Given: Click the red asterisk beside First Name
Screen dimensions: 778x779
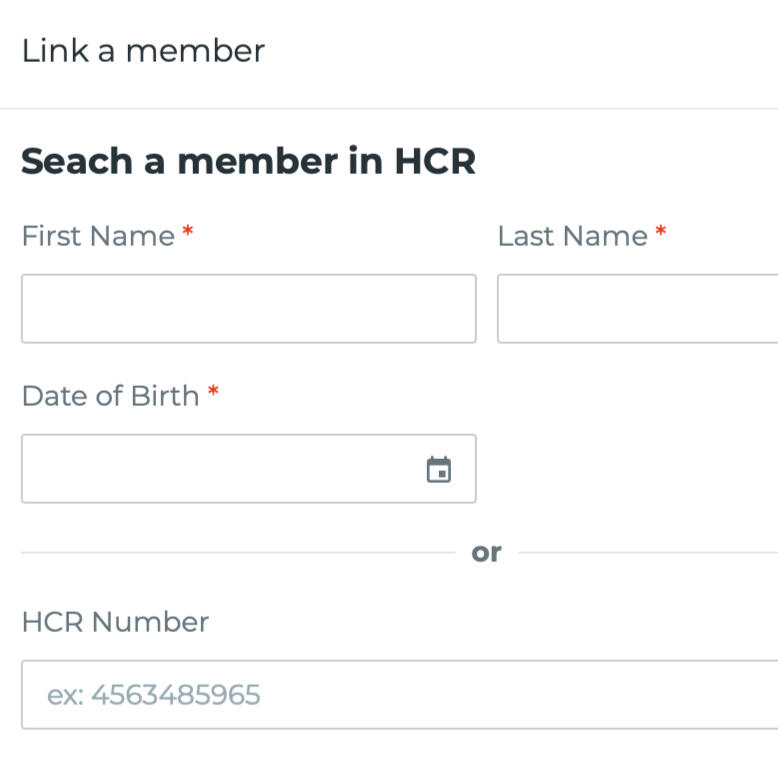Looking at the screenshot, I should point(187,231).
